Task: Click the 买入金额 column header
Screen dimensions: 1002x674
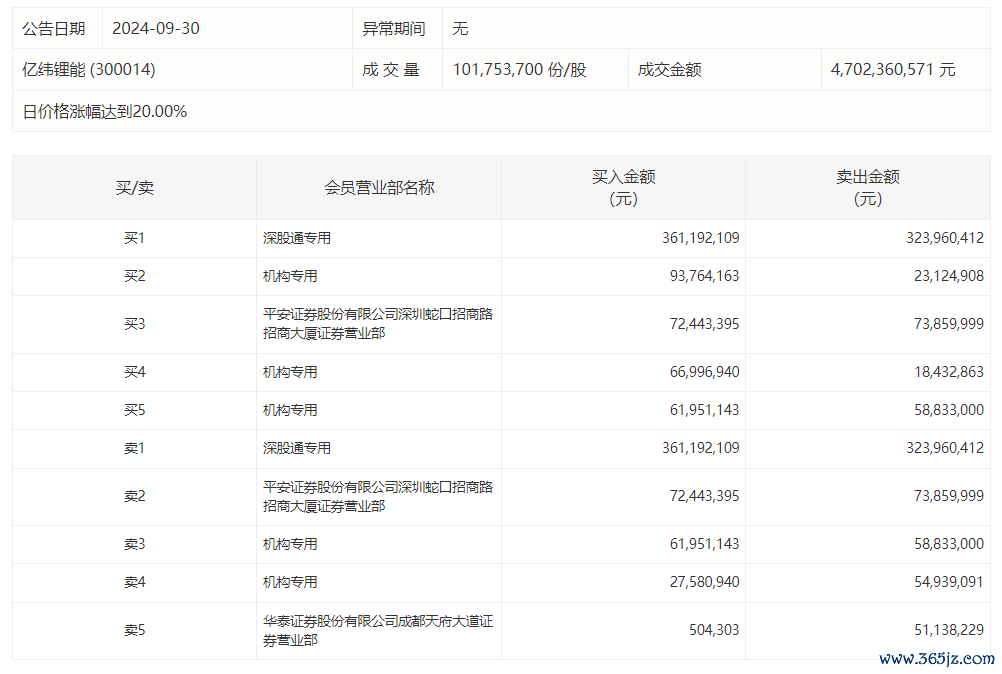Action: (x=624, y=188)
